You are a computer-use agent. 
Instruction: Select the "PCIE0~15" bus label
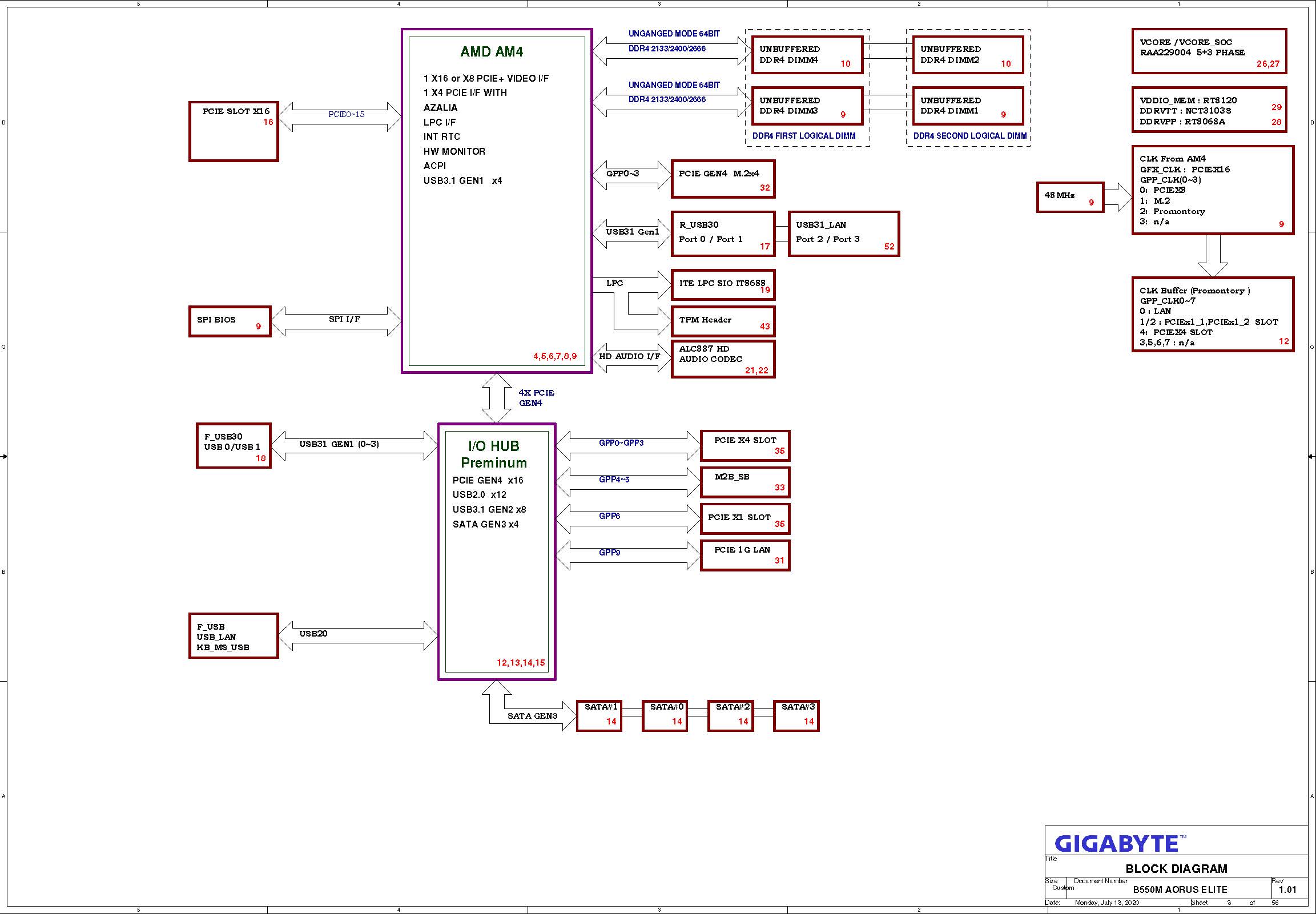click(x=347, y=115)
